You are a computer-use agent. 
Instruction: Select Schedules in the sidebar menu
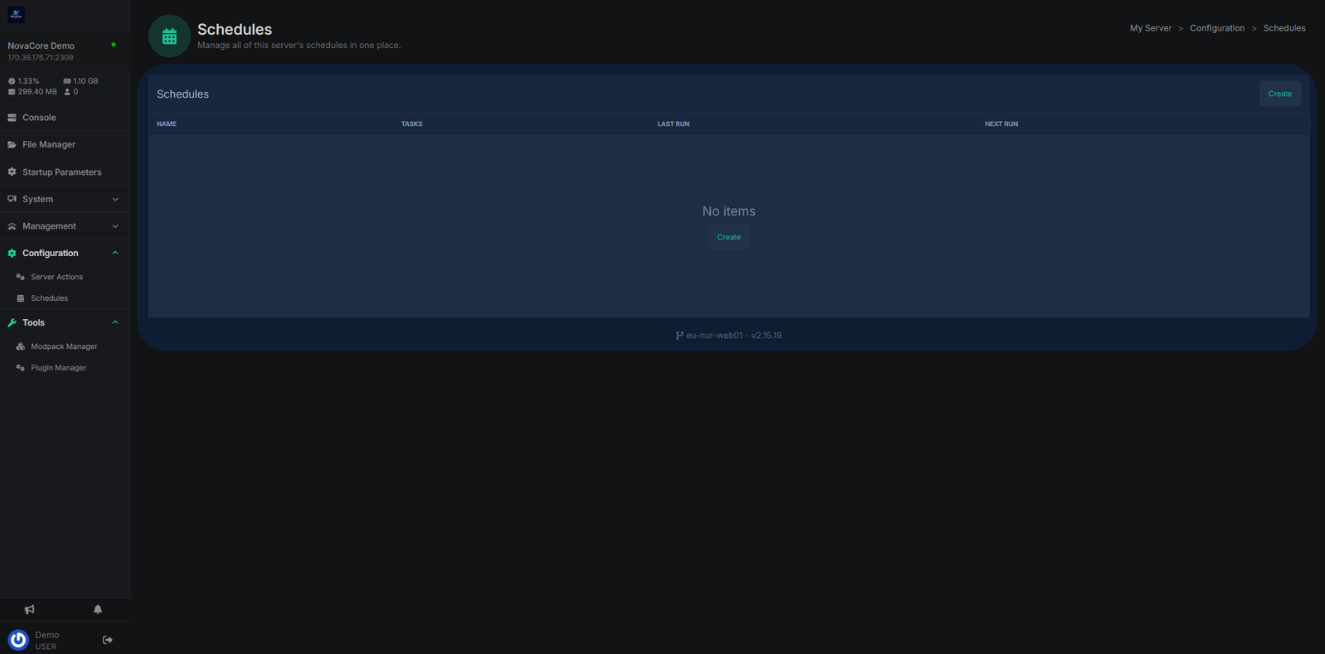click(x=49, y=298)
